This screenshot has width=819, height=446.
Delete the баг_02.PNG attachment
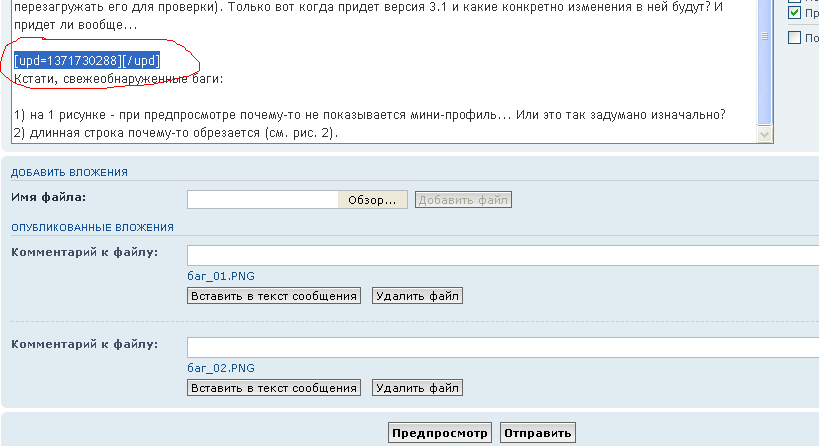pos(417,388)
